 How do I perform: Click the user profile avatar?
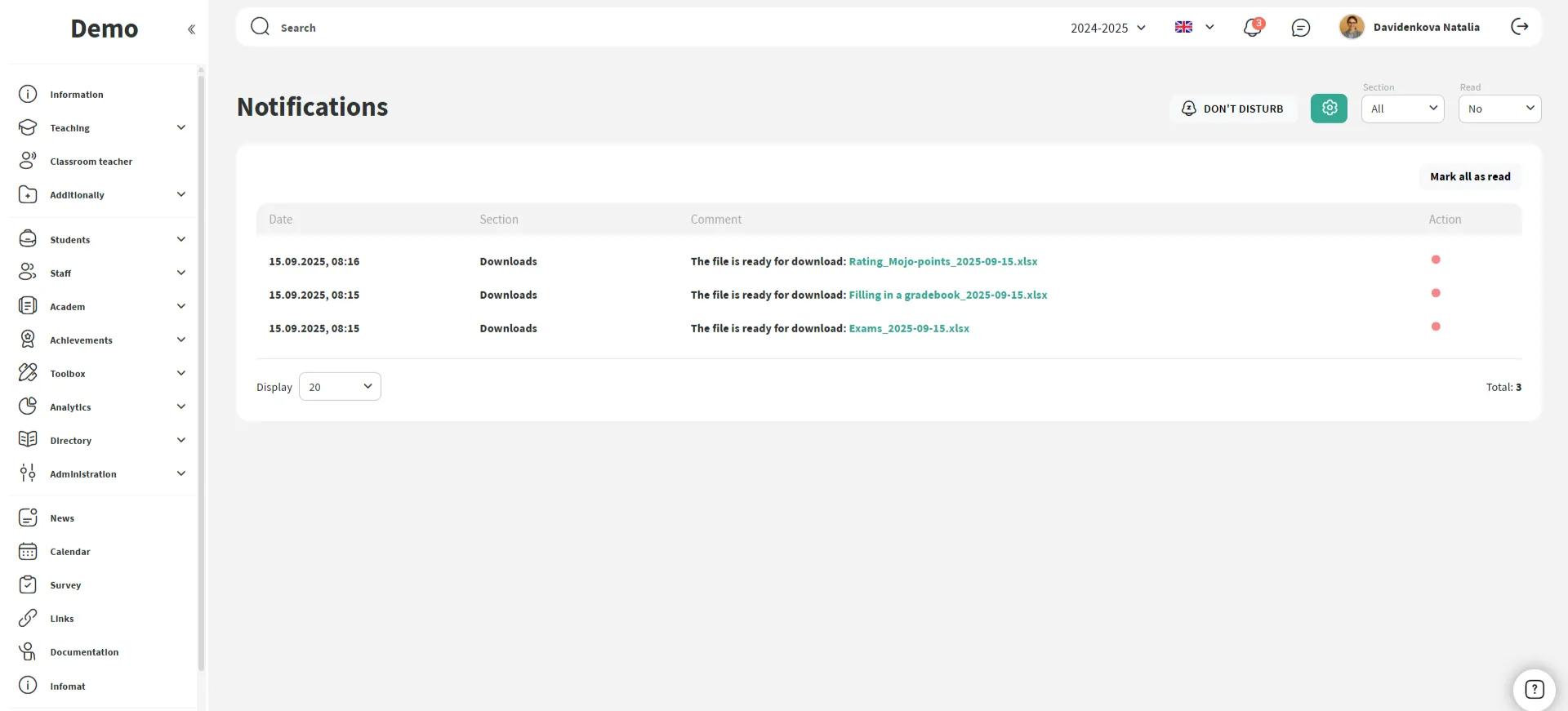[1352, 27]
